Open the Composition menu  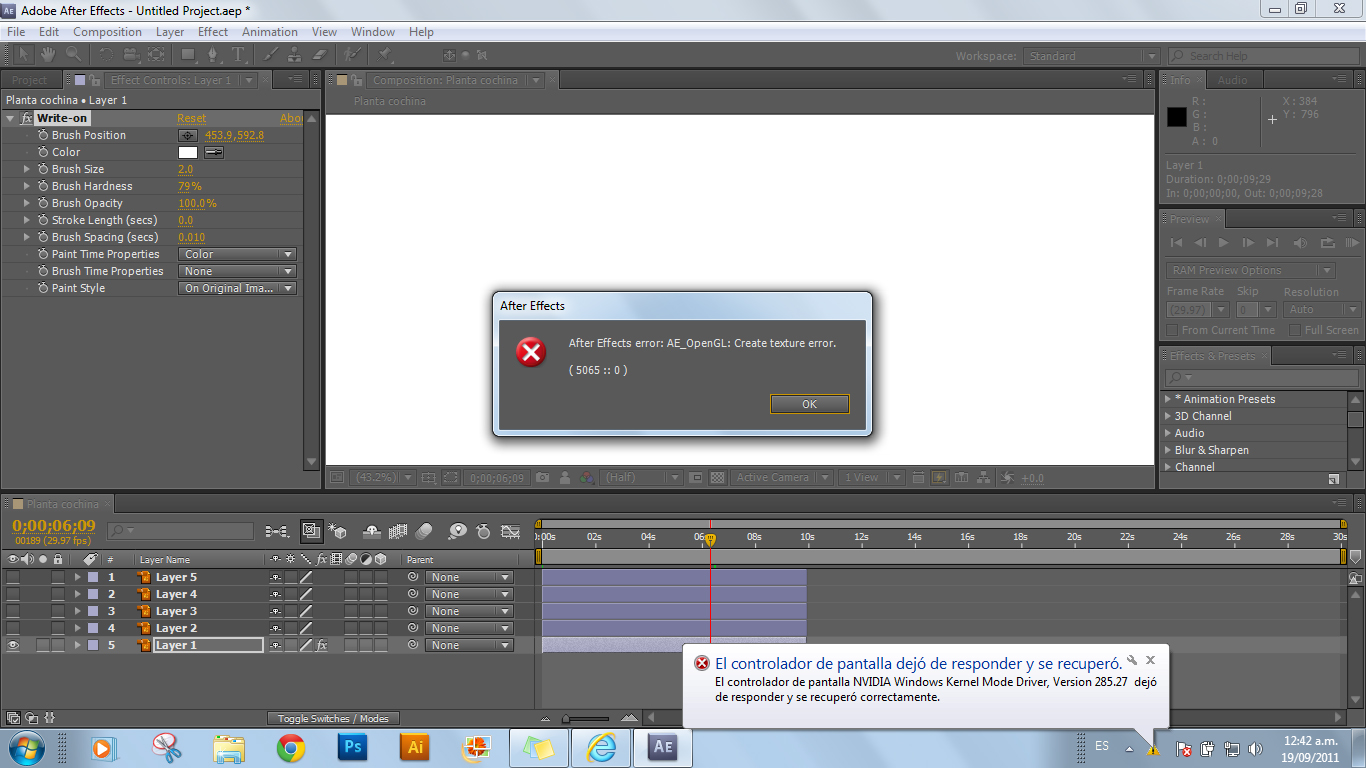tap(107, 32)
